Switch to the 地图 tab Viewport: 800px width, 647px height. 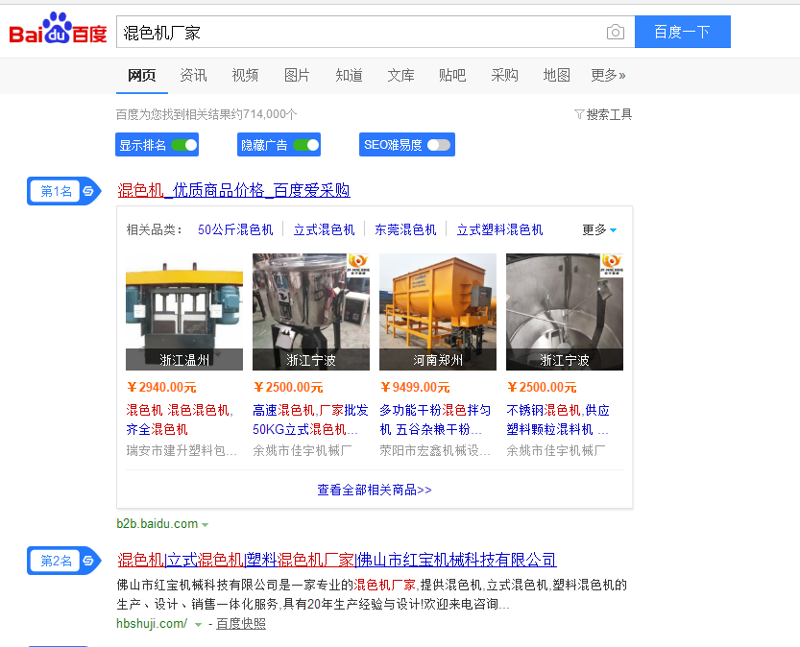pyautogui.click(x=557, y=76)
